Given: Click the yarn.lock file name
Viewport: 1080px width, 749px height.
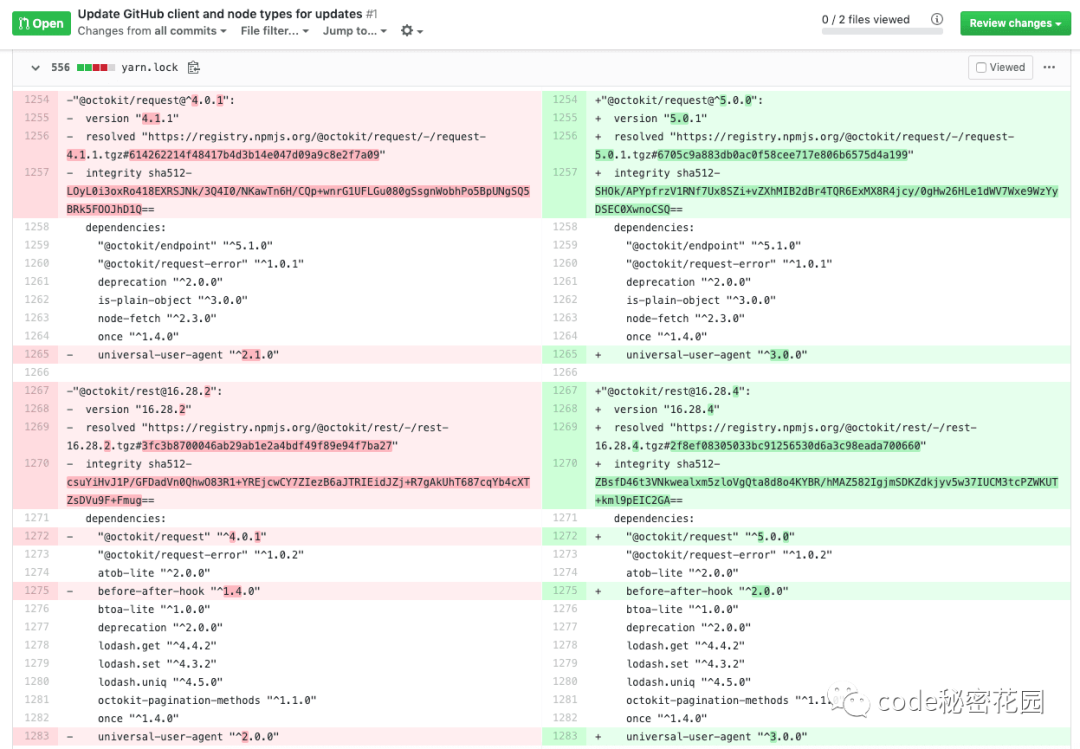Looking at the screenshot, I should (149, 68).
